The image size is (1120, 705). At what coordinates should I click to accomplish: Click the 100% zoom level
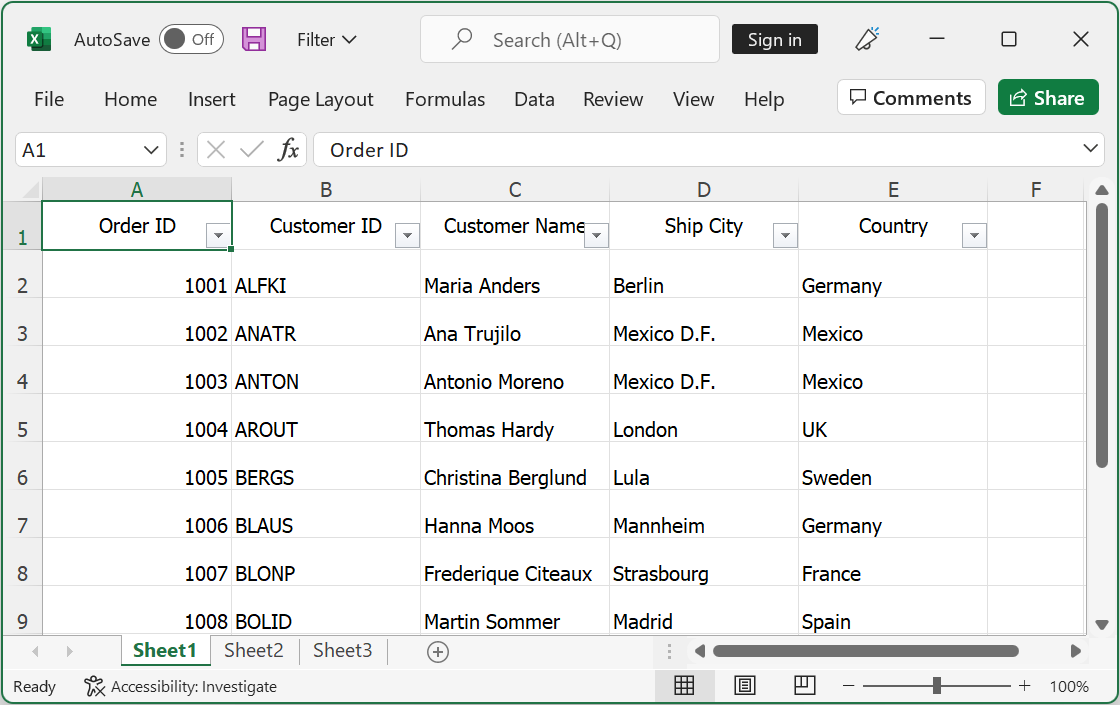[x=1069, y=686]
